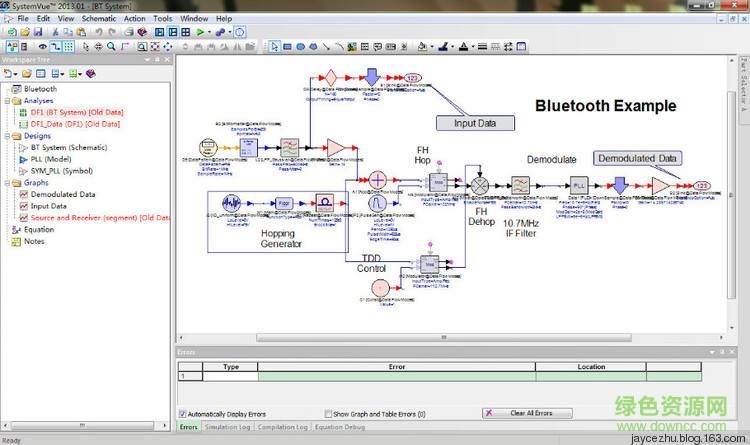This screenshot has height=445, width=750.
Task: Switch to the Simulation Log tab
Action: [228, 427]
